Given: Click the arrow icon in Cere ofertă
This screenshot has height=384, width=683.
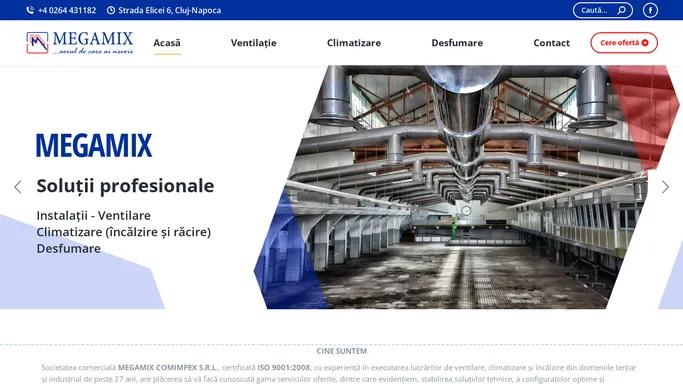Looking at the screenshot, I should click(x=645, y=43).
